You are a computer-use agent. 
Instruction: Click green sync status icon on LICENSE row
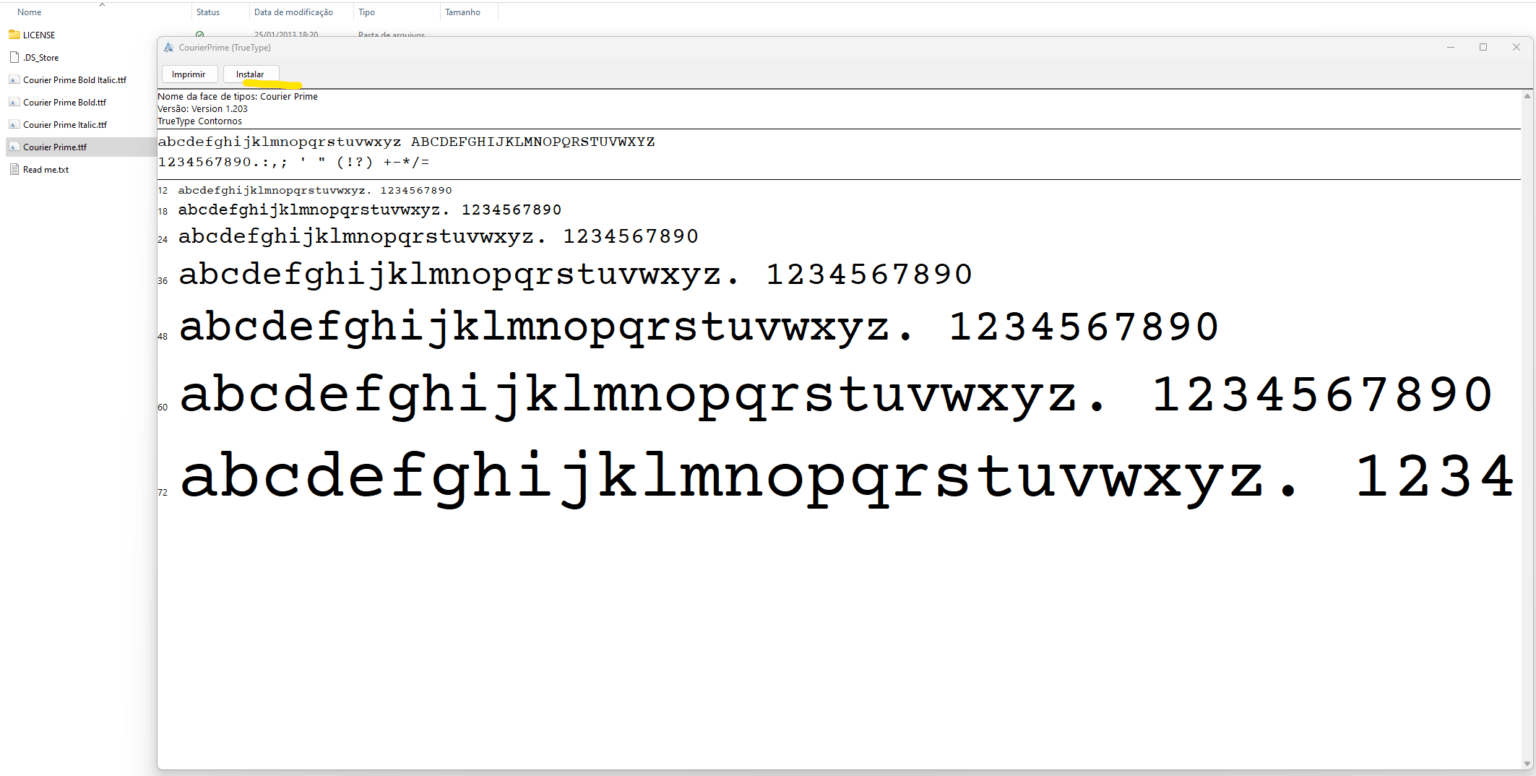click(200, 35)
